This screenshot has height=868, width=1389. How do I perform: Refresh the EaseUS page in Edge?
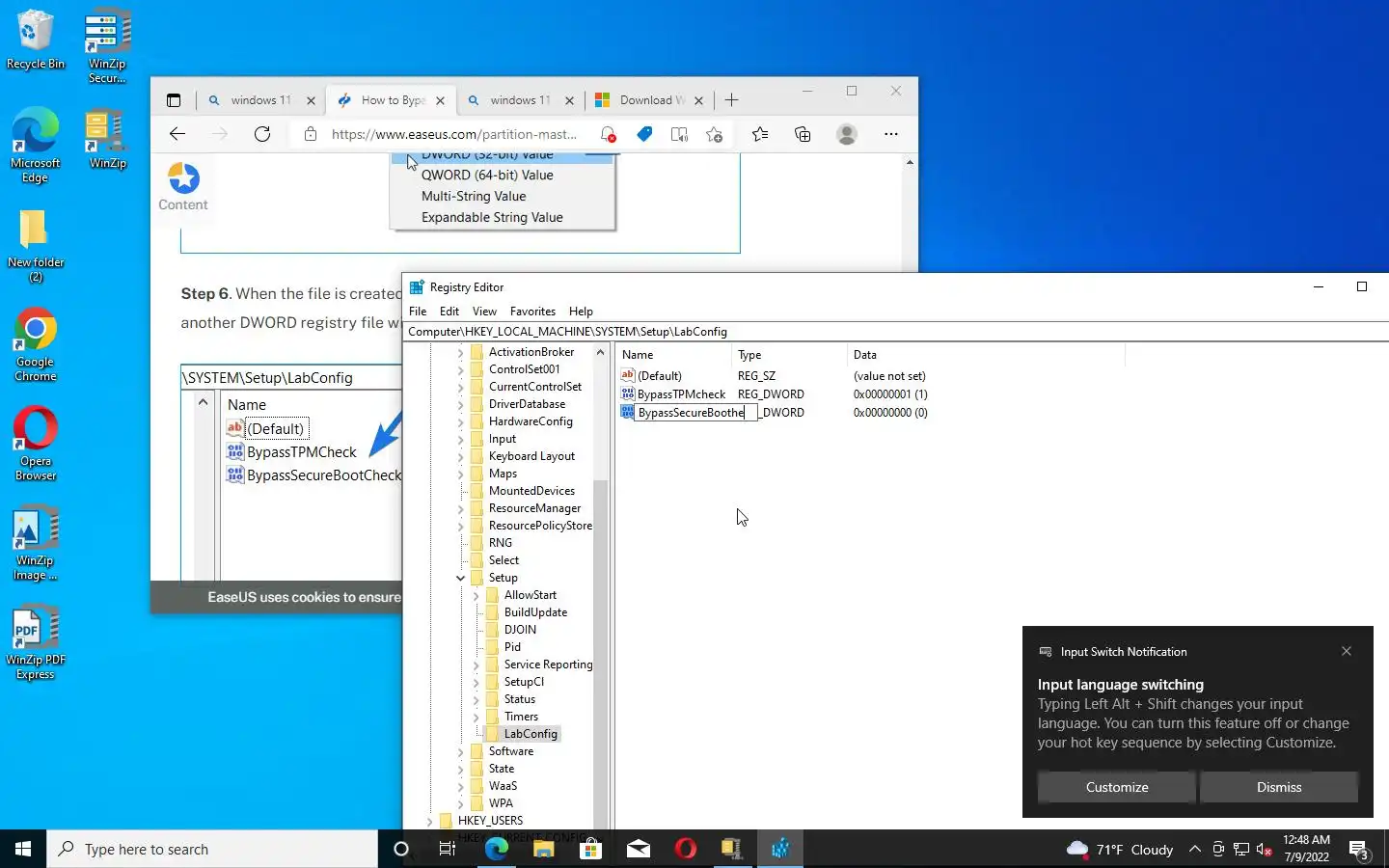pyautogui.click(x=262, y=134)
